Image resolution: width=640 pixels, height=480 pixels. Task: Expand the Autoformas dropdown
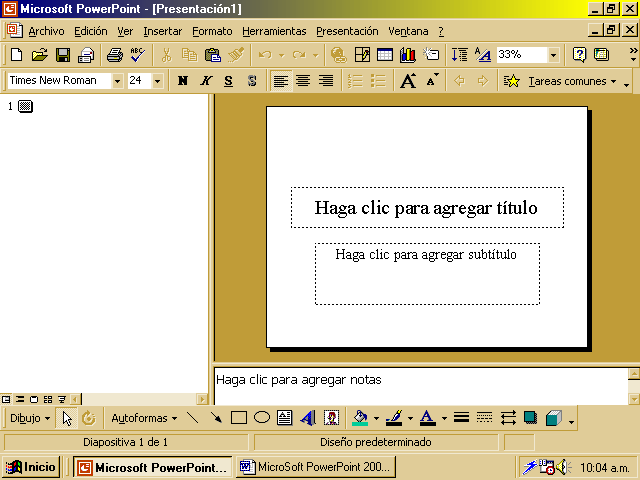point(144,418)
